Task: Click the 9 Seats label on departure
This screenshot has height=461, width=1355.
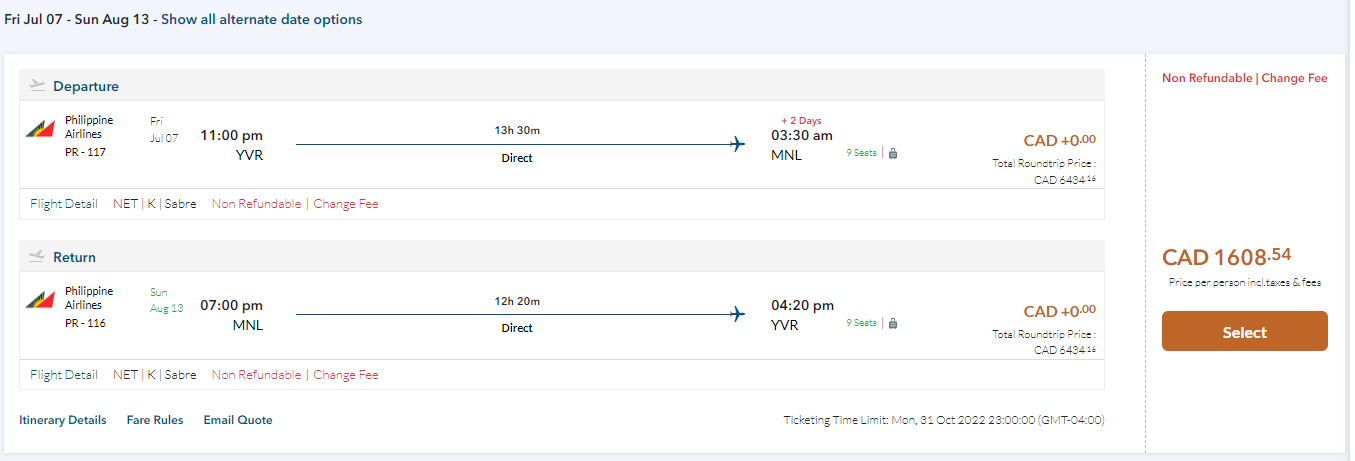Action: (861, 153)
